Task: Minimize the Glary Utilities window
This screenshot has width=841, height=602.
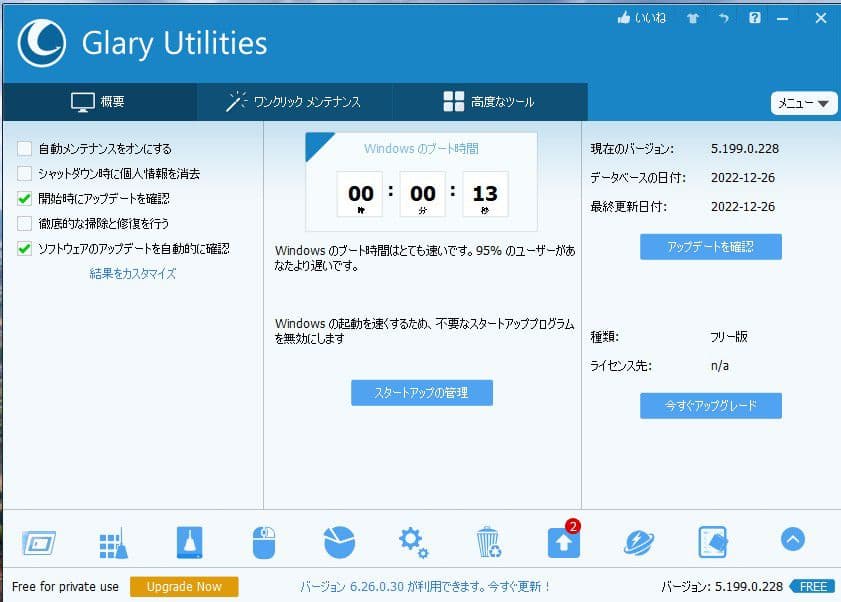Action: coord(783,18)
